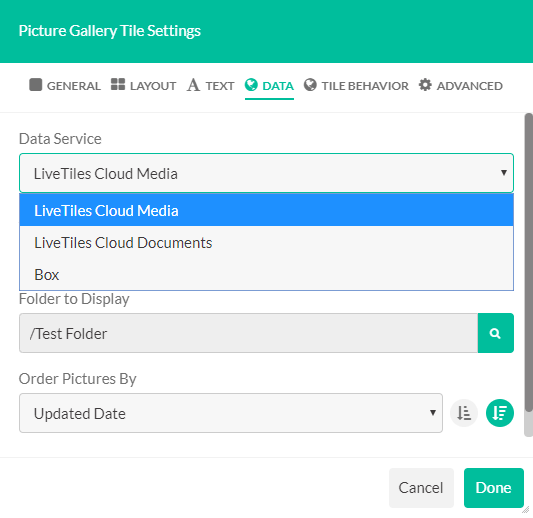Screen dimensions: 533x518
Task: Click the Text tab letter A icon
Action: coord(193,85)
